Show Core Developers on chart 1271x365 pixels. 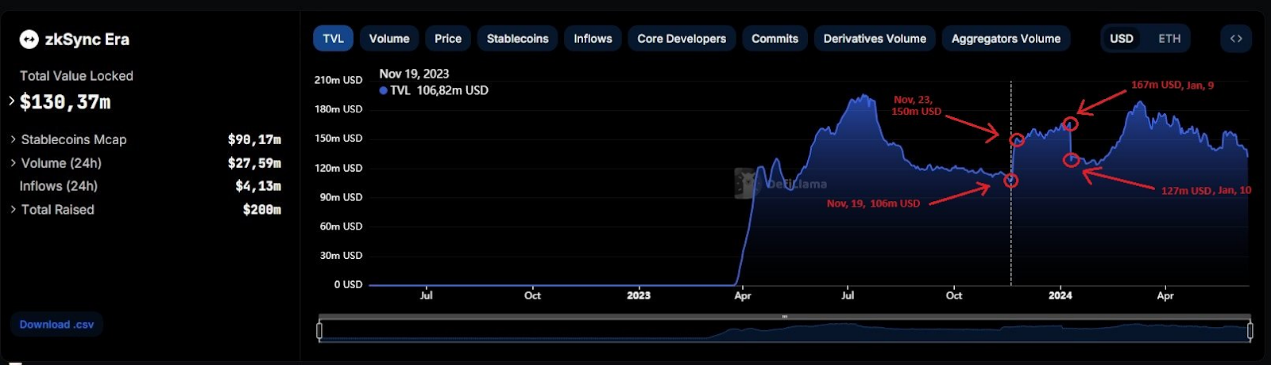[x=682, y=39]
